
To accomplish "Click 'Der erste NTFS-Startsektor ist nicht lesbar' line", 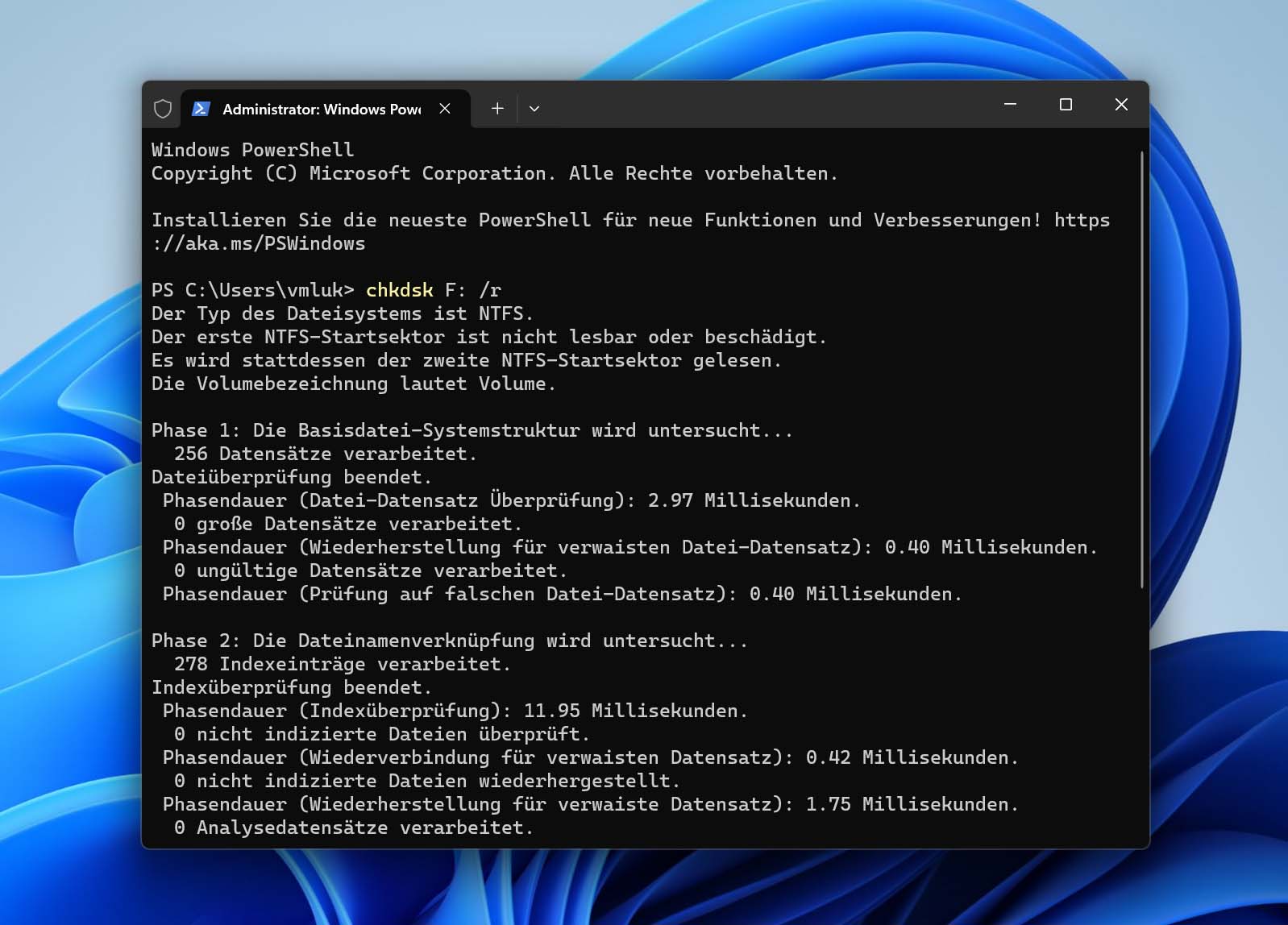I will (x=489, y=337).
